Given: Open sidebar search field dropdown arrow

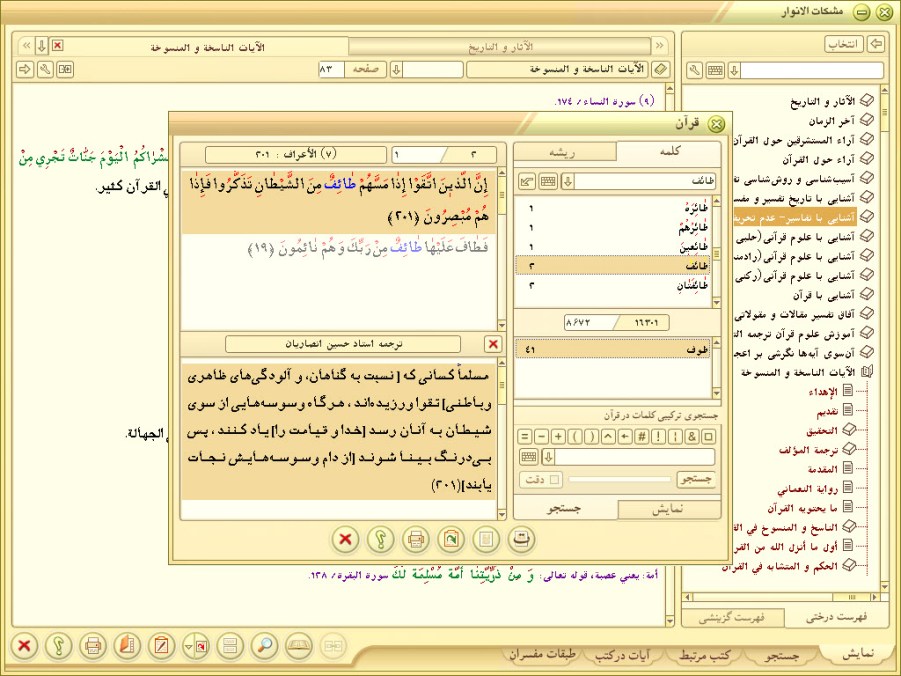Looking at the screenshot, I should coord(734,71).
